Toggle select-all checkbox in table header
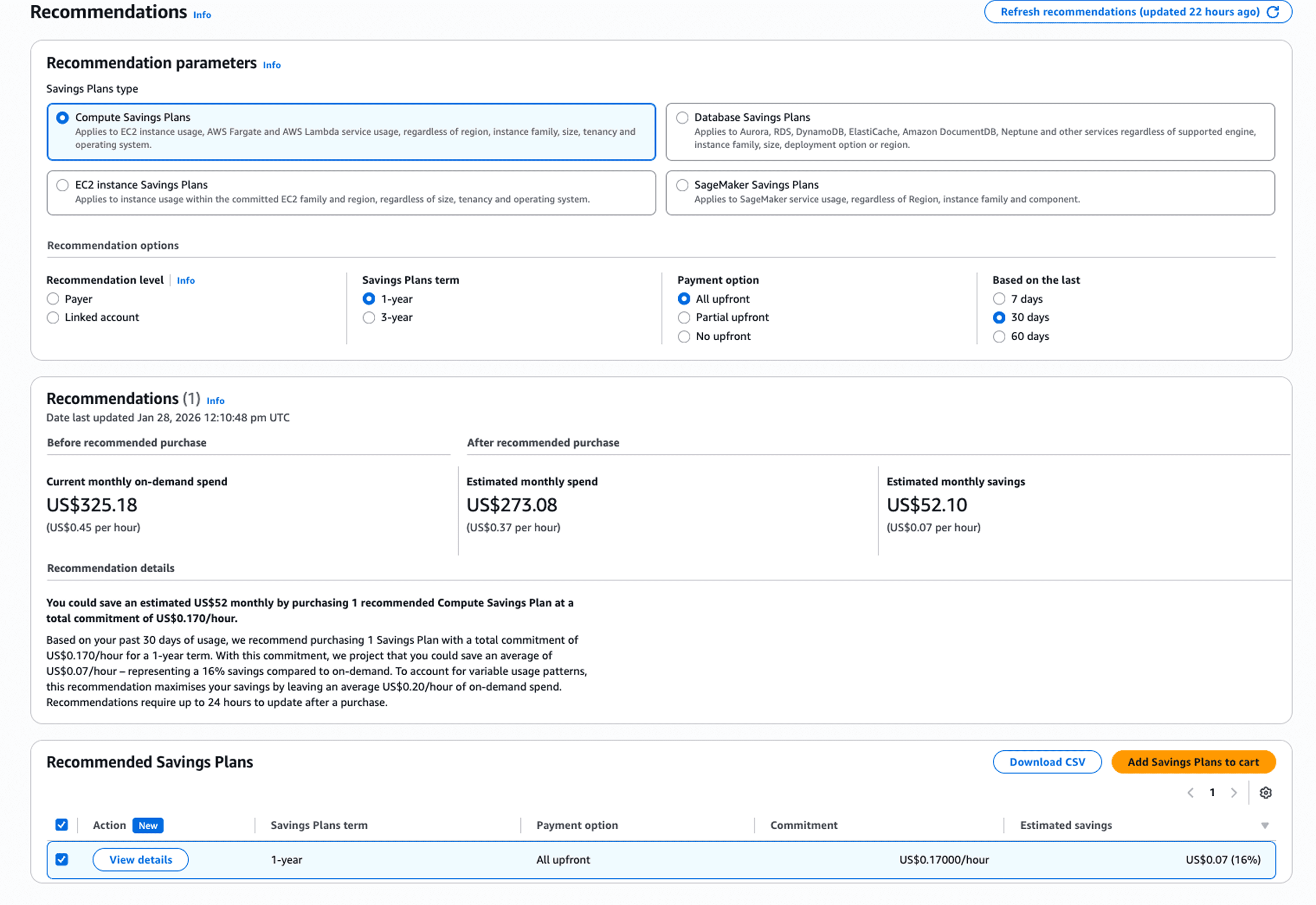The width and height of the screenshot is (1316, 905). click(62, 825)
